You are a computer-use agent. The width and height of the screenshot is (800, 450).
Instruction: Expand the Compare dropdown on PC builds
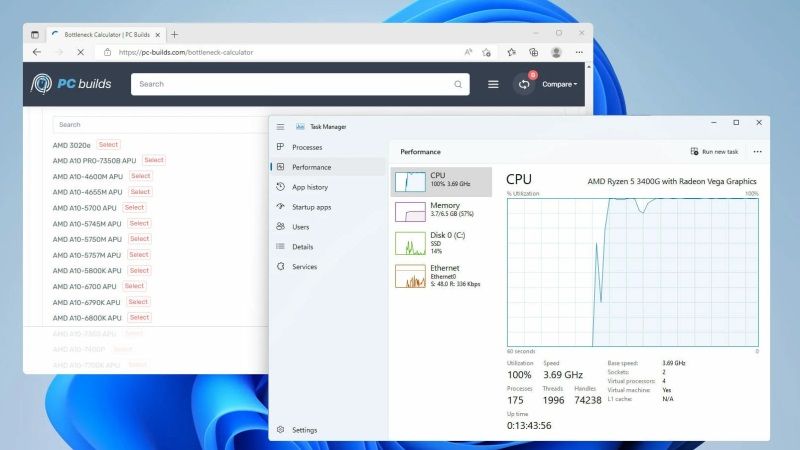(560, 84)
